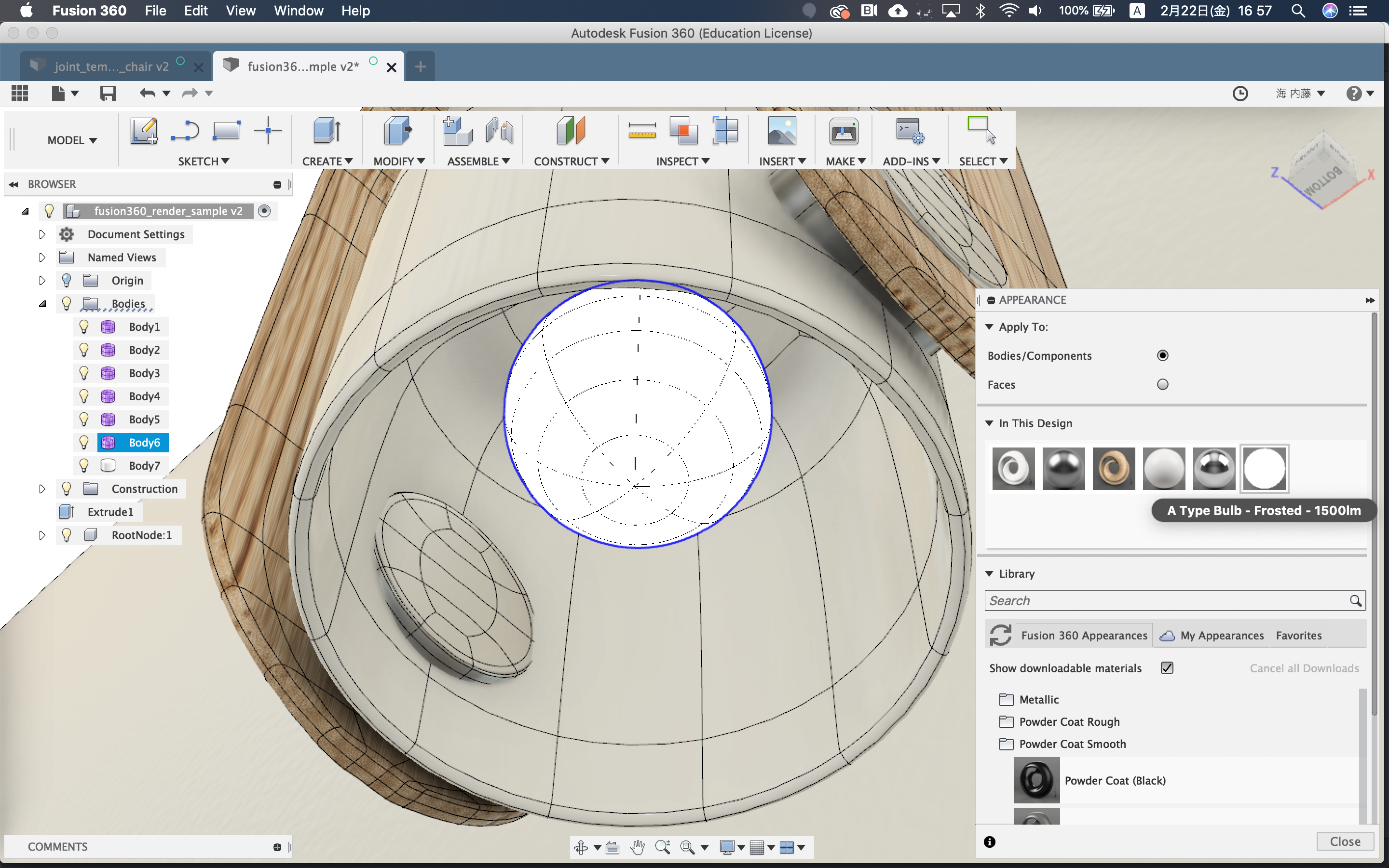Select the Measure tool in Inspect
1389x868 pixels.
[642, 131]
